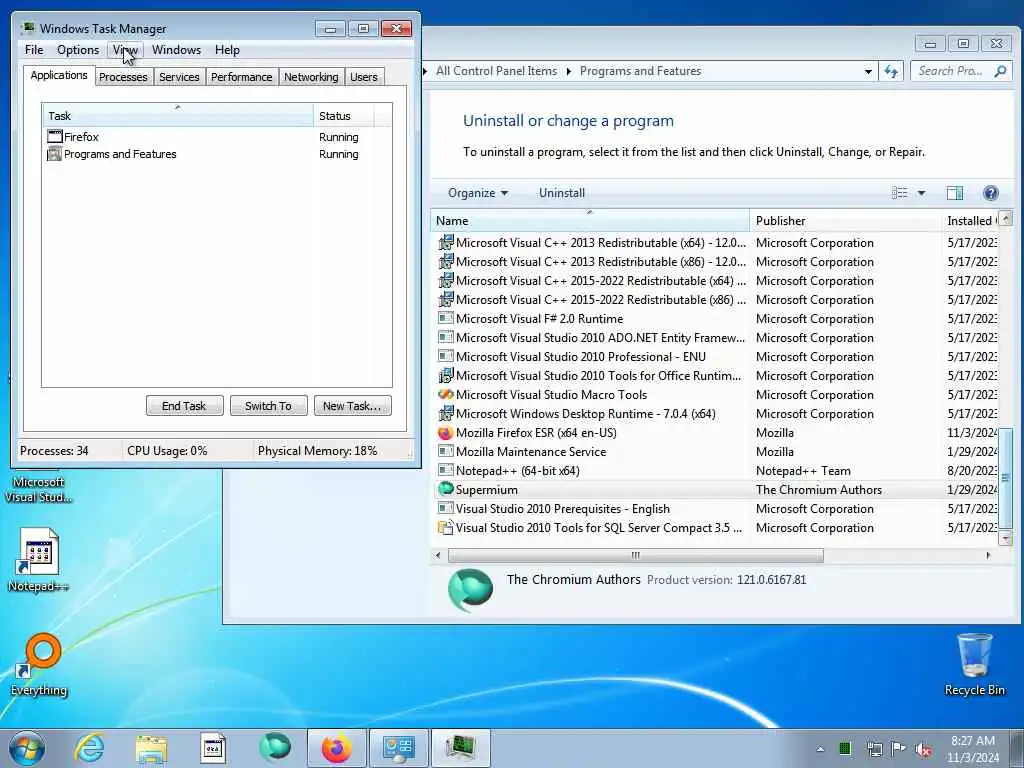Click Mozilla Firefox ESR row icon
This screenshot has width=1024, height=768.
coord(446,432)
